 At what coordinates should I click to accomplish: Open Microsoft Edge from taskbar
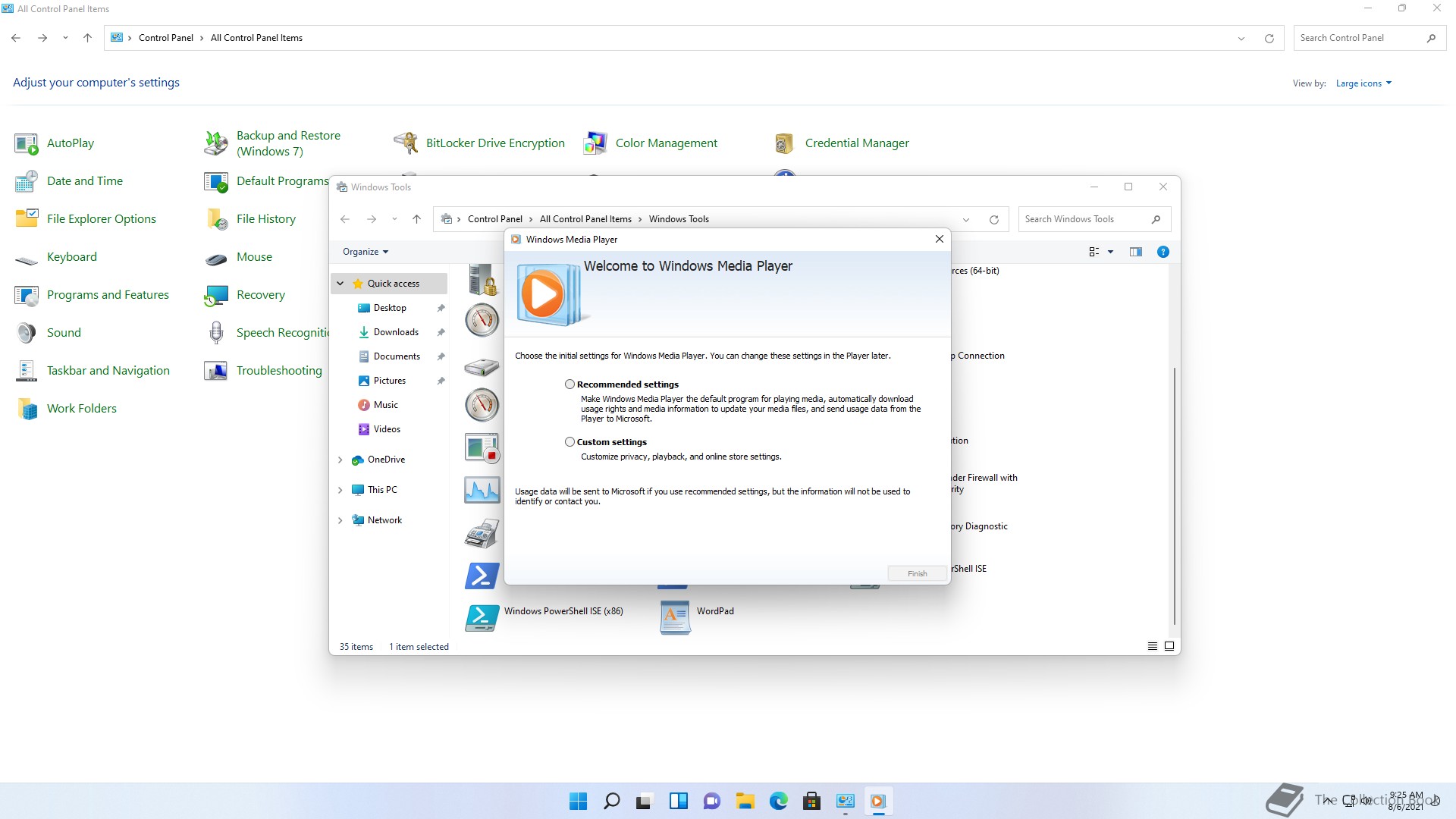(778, 801)
